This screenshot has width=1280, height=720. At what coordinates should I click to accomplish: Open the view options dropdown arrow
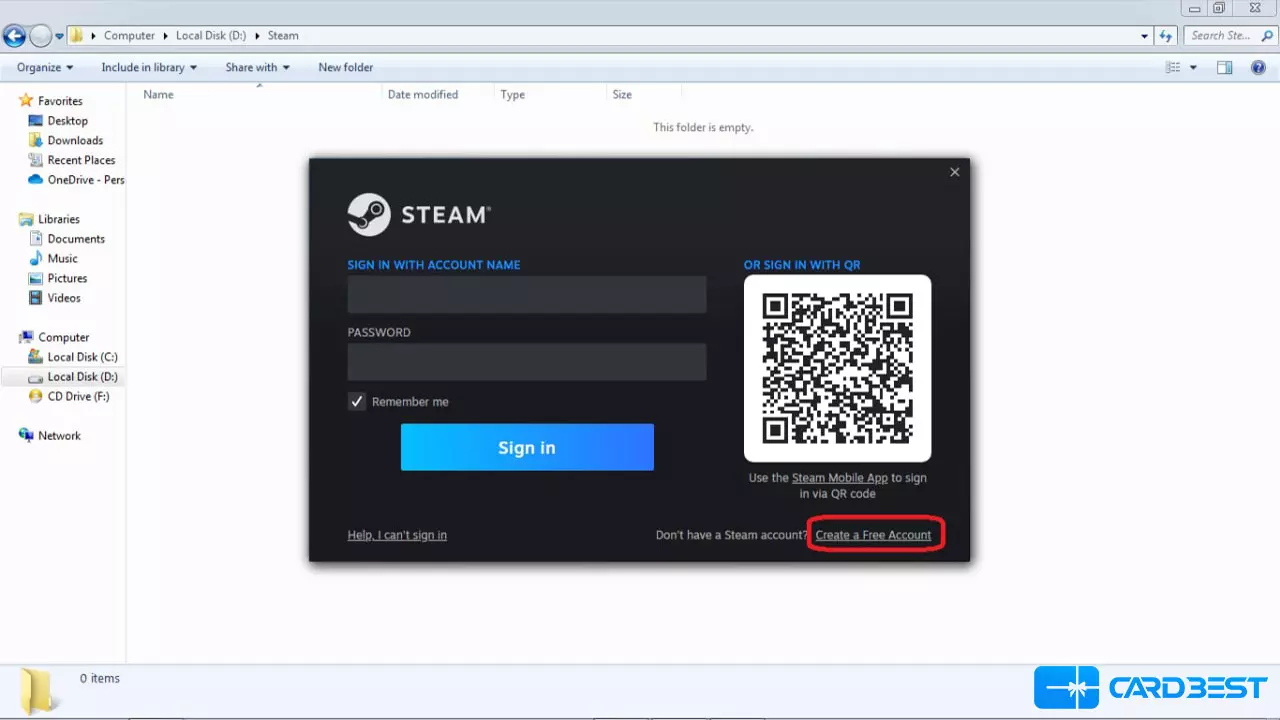tap(1193, 68)
